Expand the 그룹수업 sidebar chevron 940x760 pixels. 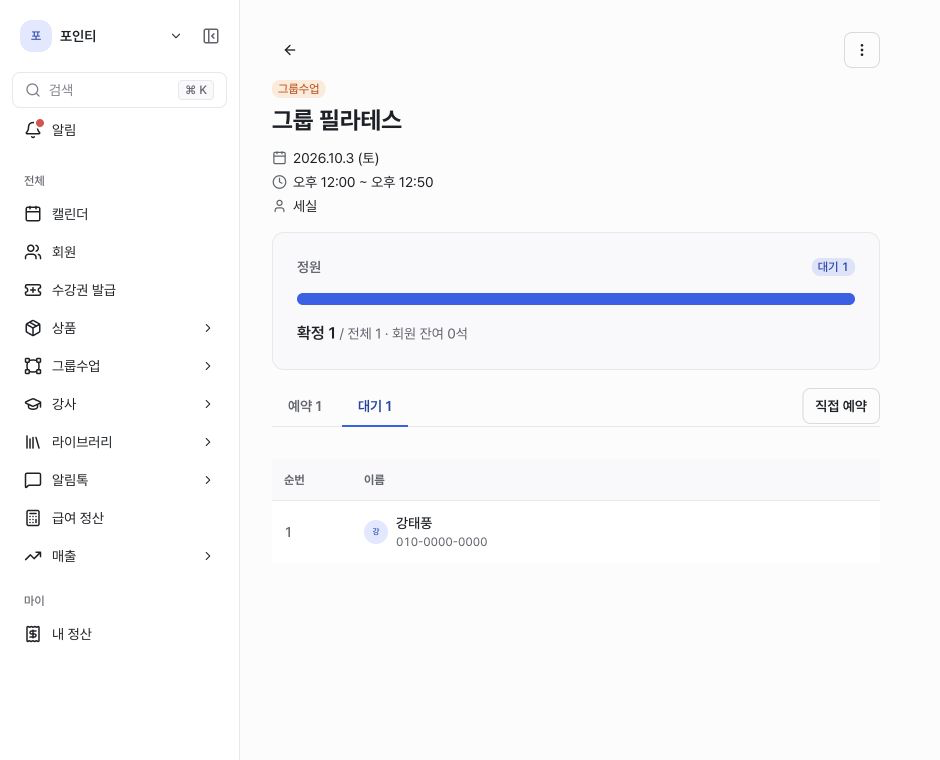pyautogui.click(x=207, y=366)
